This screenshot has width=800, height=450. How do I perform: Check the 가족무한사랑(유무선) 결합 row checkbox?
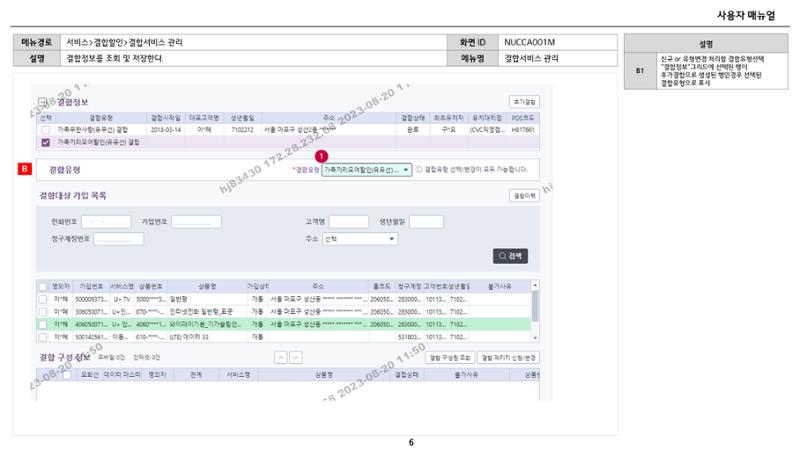[45, 130]
